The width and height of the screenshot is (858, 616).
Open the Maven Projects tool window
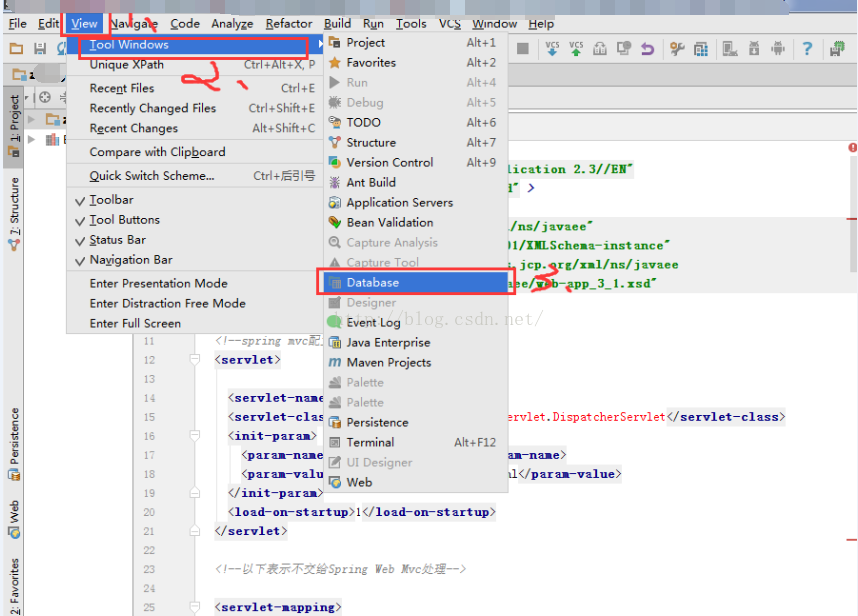tap(416, 362)
